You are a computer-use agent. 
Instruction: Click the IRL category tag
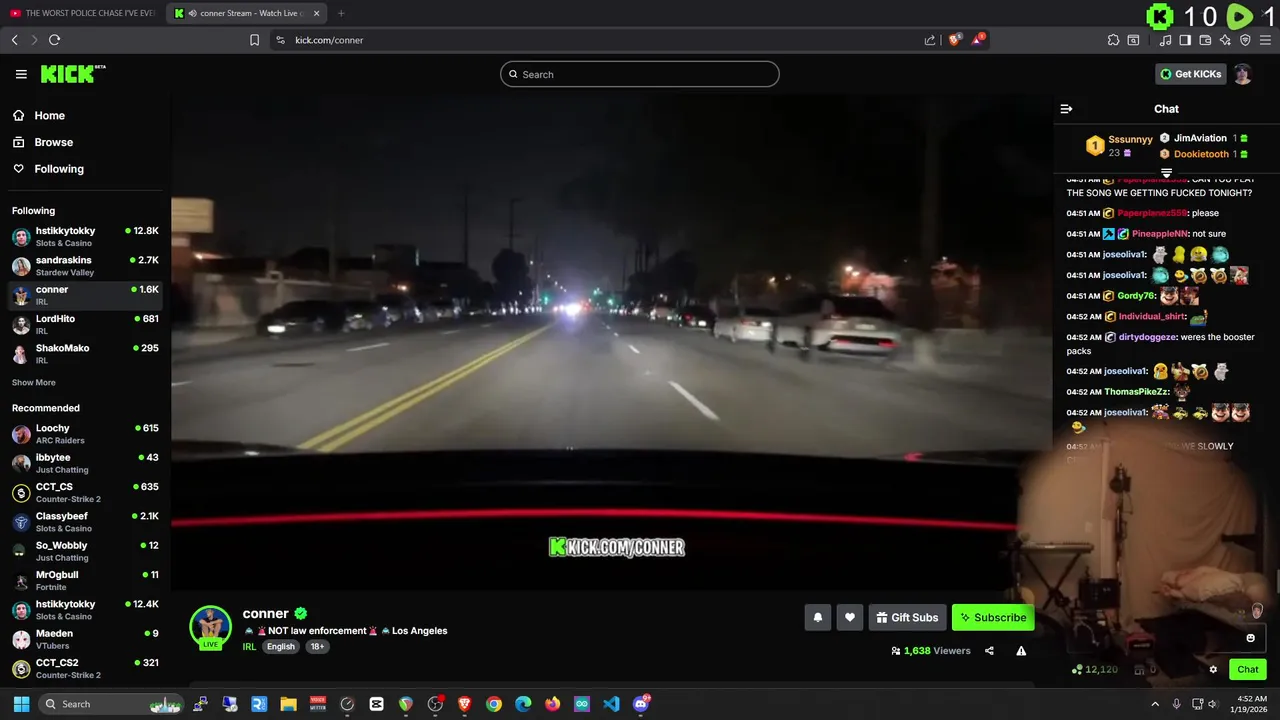click(x=249, y=647)
